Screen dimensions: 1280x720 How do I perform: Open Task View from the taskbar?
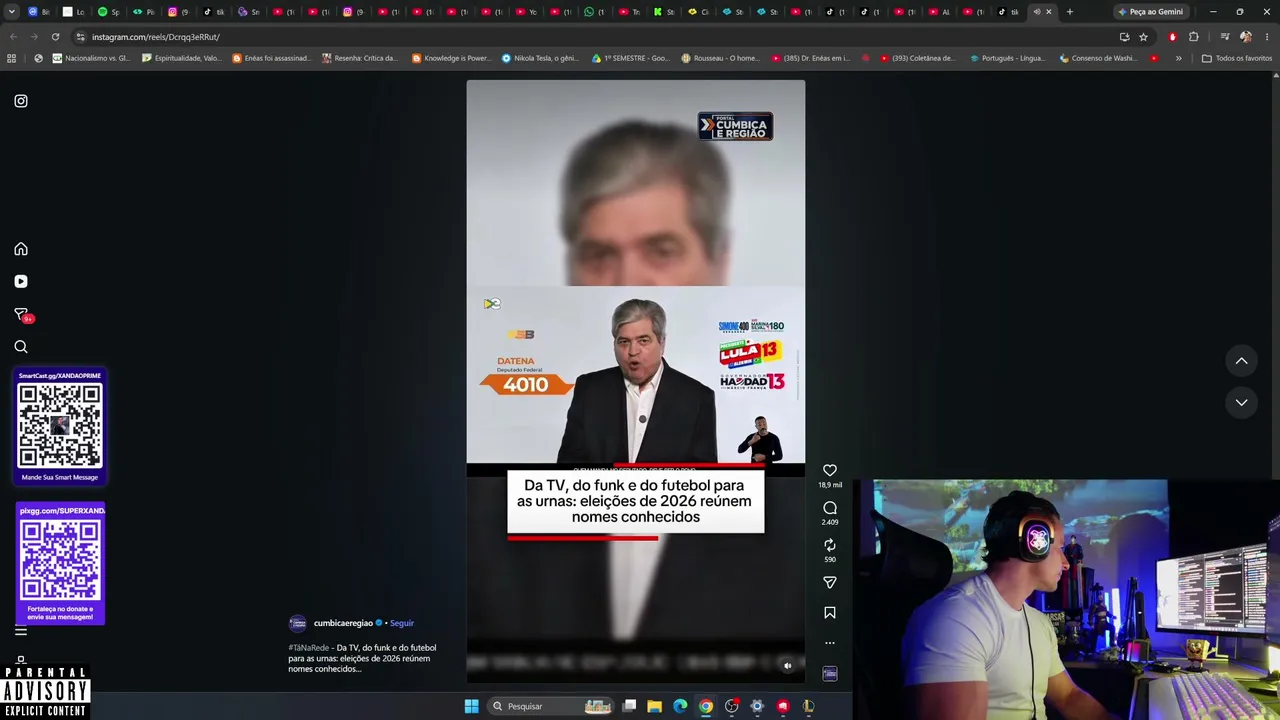[629, 706]
